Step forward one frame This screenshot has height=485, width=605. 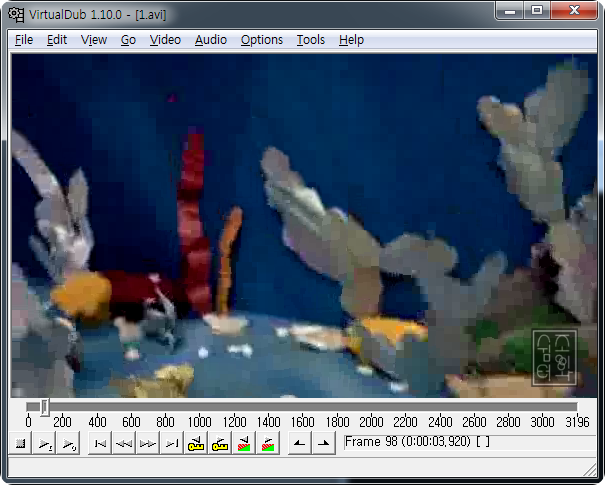(x=148, y=443)
